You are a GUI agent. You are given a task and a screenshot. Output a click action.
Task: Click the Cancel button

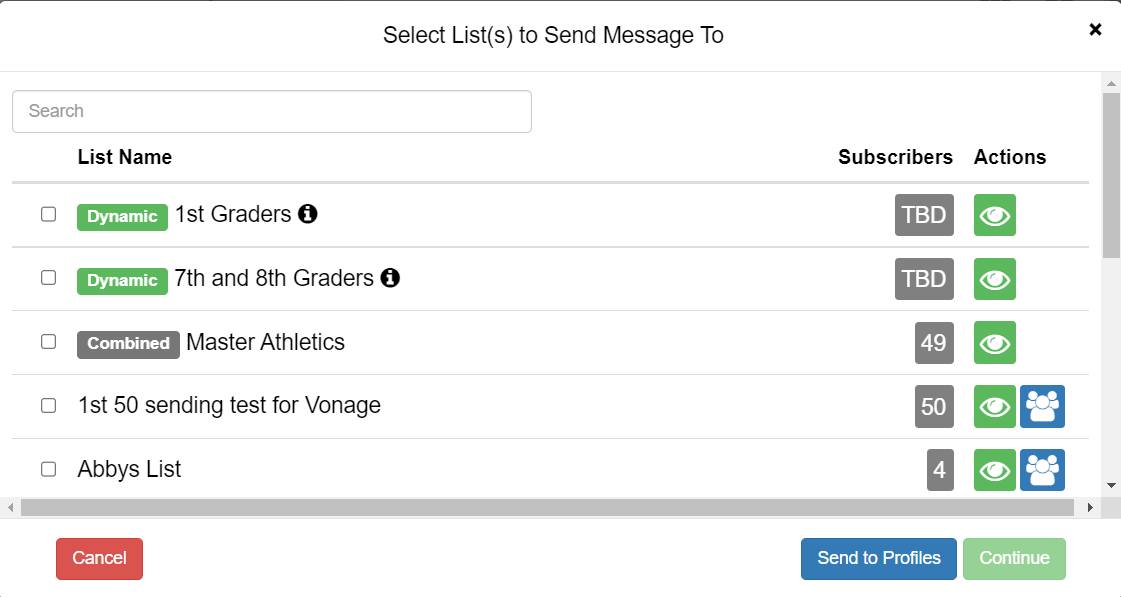tap(99, 558)
